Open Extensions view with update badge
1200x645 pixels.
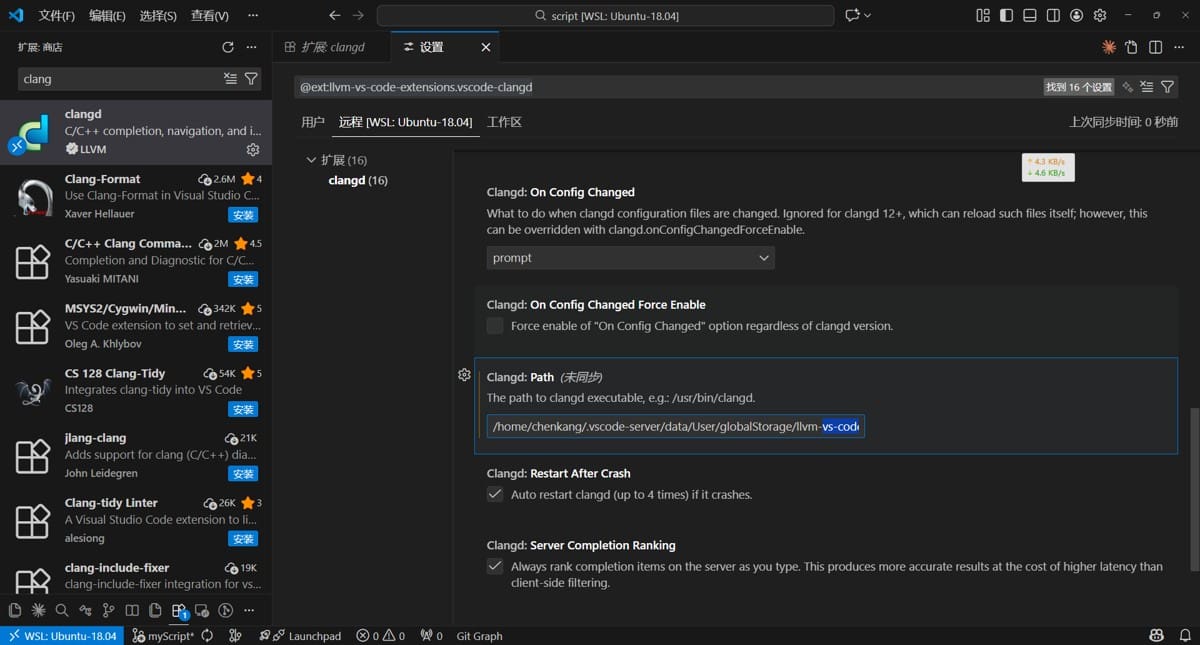[179, 611]
